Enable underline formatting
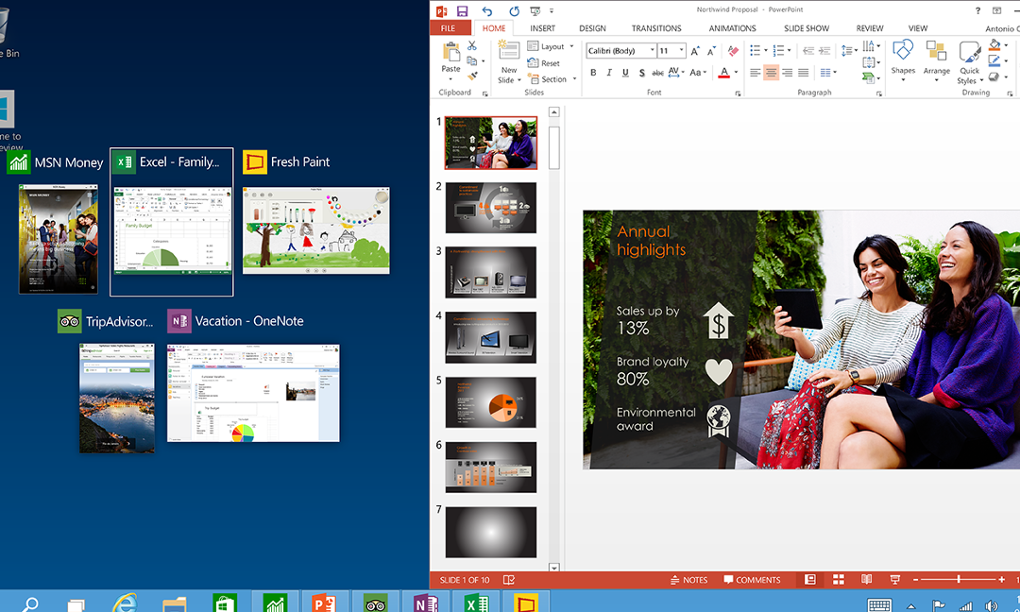1020x612 pixels. point(625,72)
